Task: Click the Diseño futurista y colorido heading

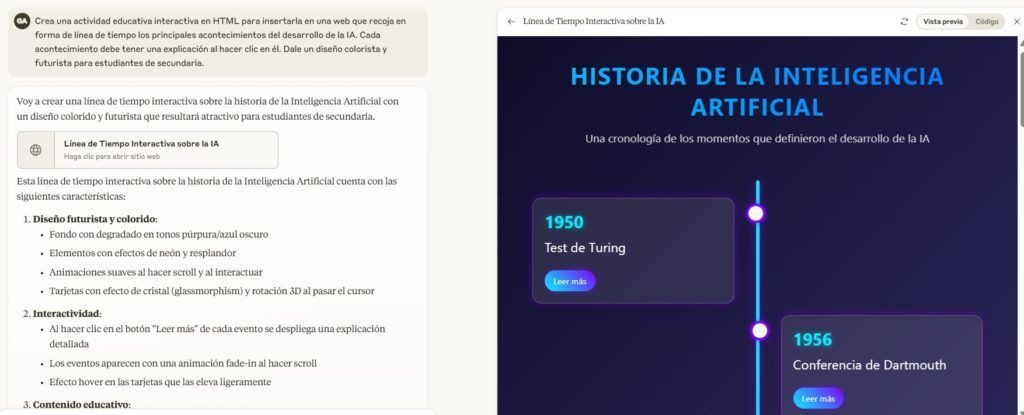Action: (95, 218)
